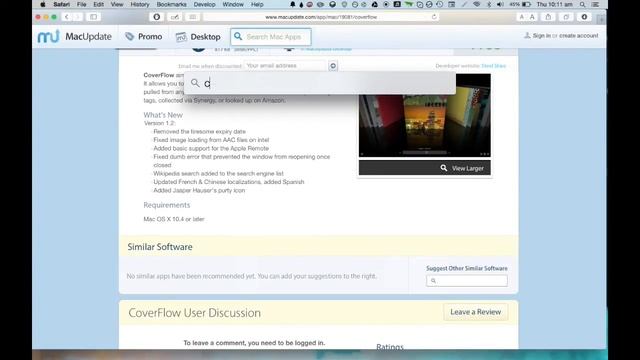The image size is (640, 360).
Task: Go forward with Safari's forward arrow
Action: 77,17
